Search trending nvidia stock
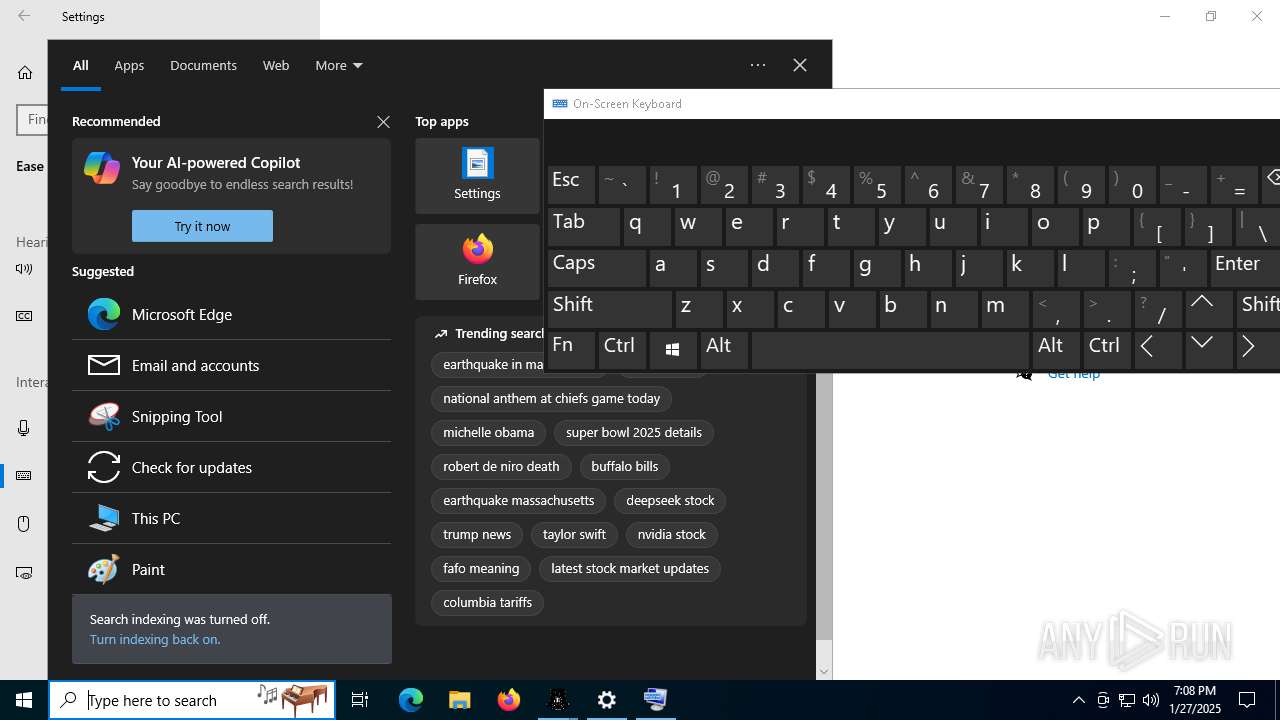1280x720 pixels. 672,535
